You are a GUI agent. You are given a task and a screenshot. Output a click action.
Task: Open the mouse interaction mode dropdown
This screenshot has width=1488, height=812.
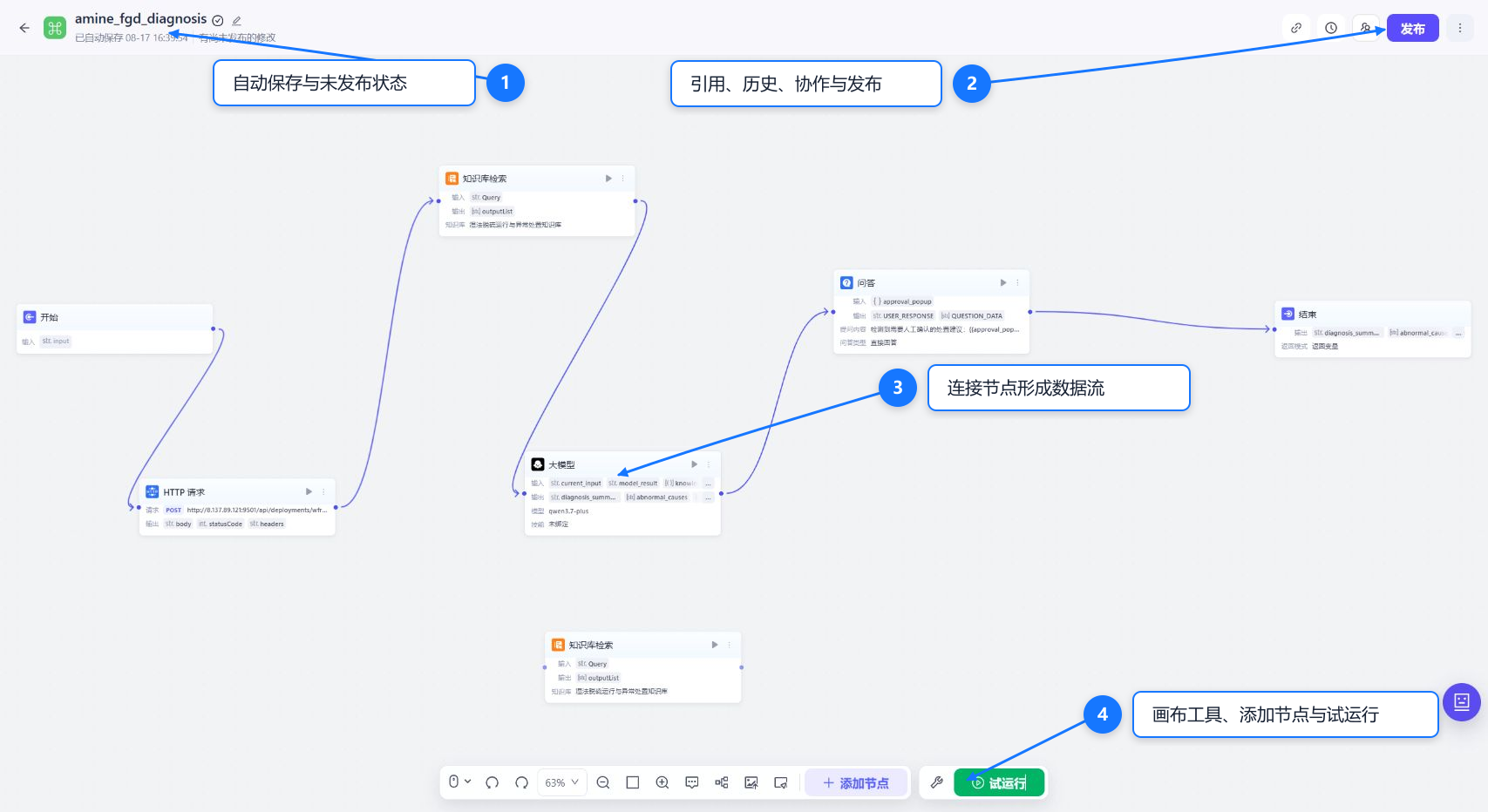click(459, 782)
